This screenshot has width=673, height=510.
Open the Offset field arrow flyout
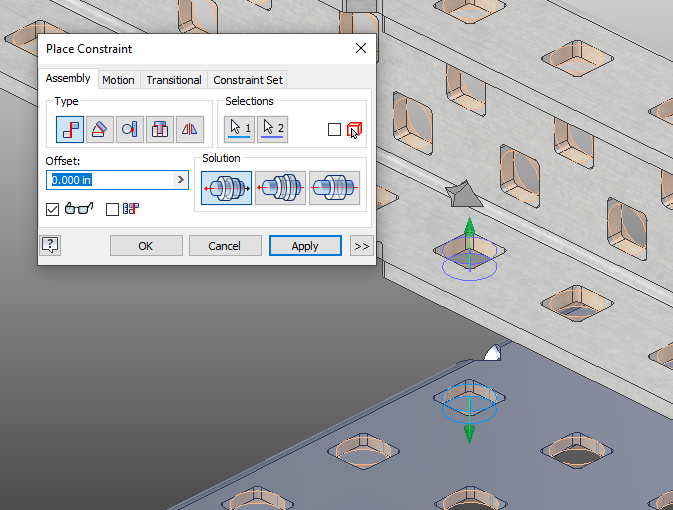tap(181, 180)
